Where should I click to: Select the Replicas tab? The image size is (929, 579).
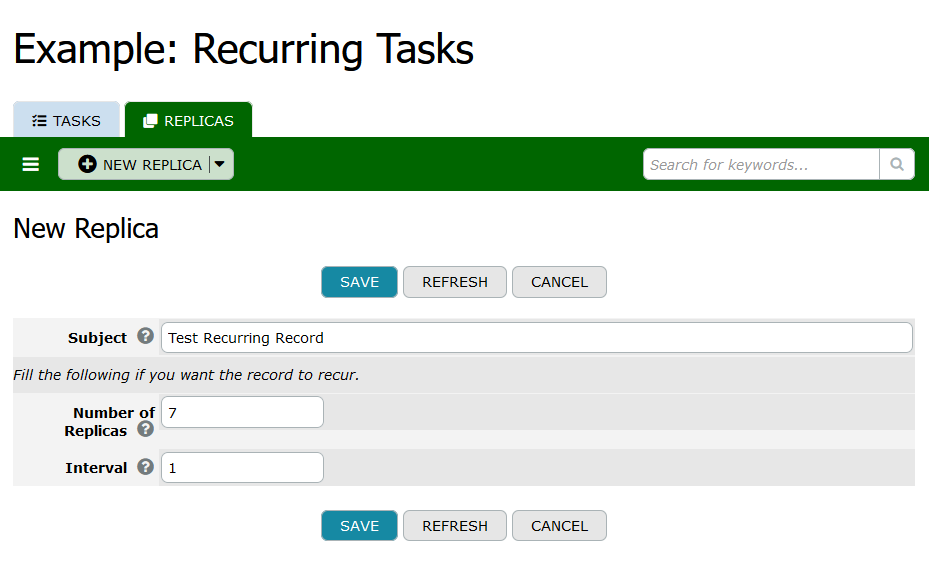188,120
